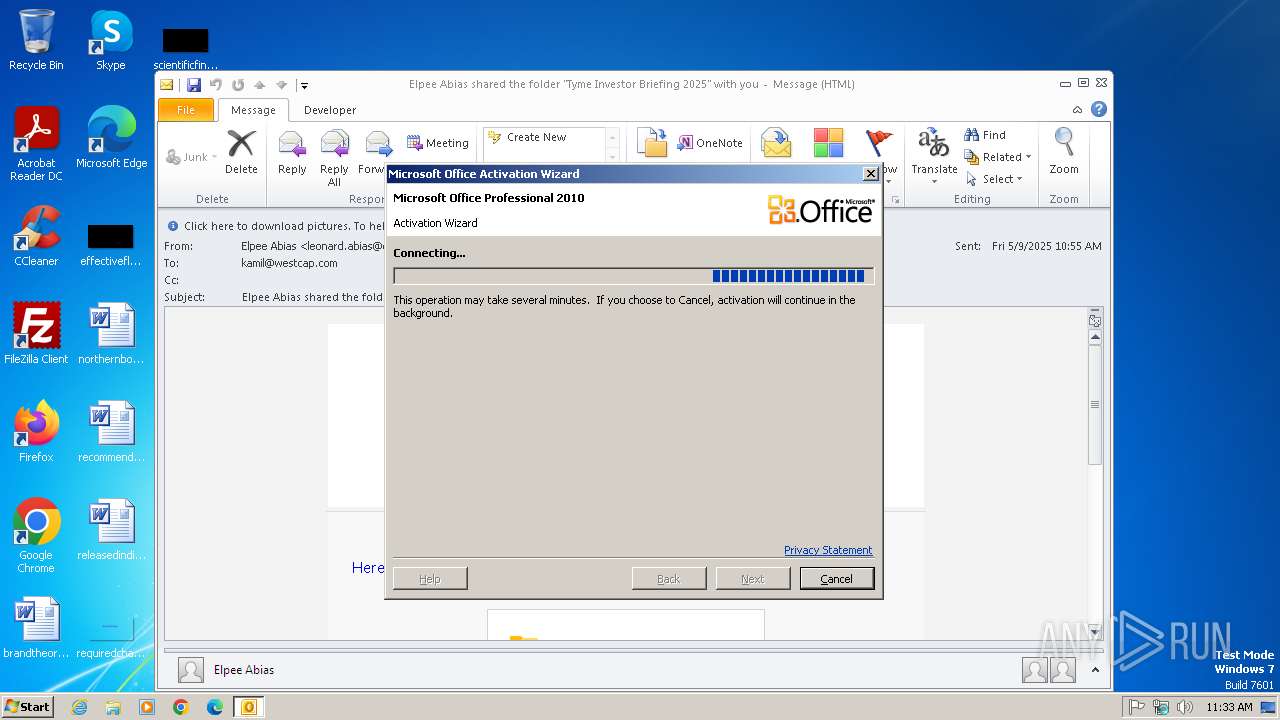Click the Follow Up red flag icon
The width and height of the screenshot is (1280, 720).
pyautogui.click(x=879, y=143)
